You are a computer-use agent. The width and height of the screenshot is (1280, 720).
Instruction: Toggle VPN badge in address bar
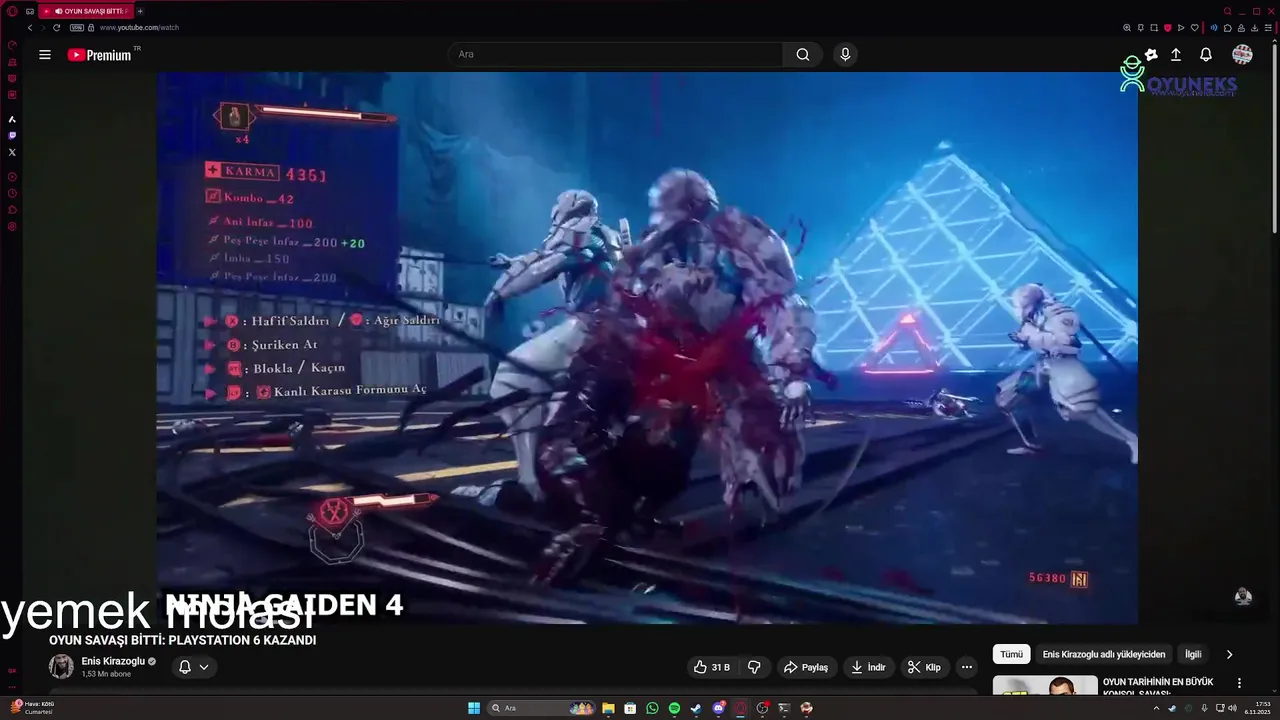(x=76, y=28)
